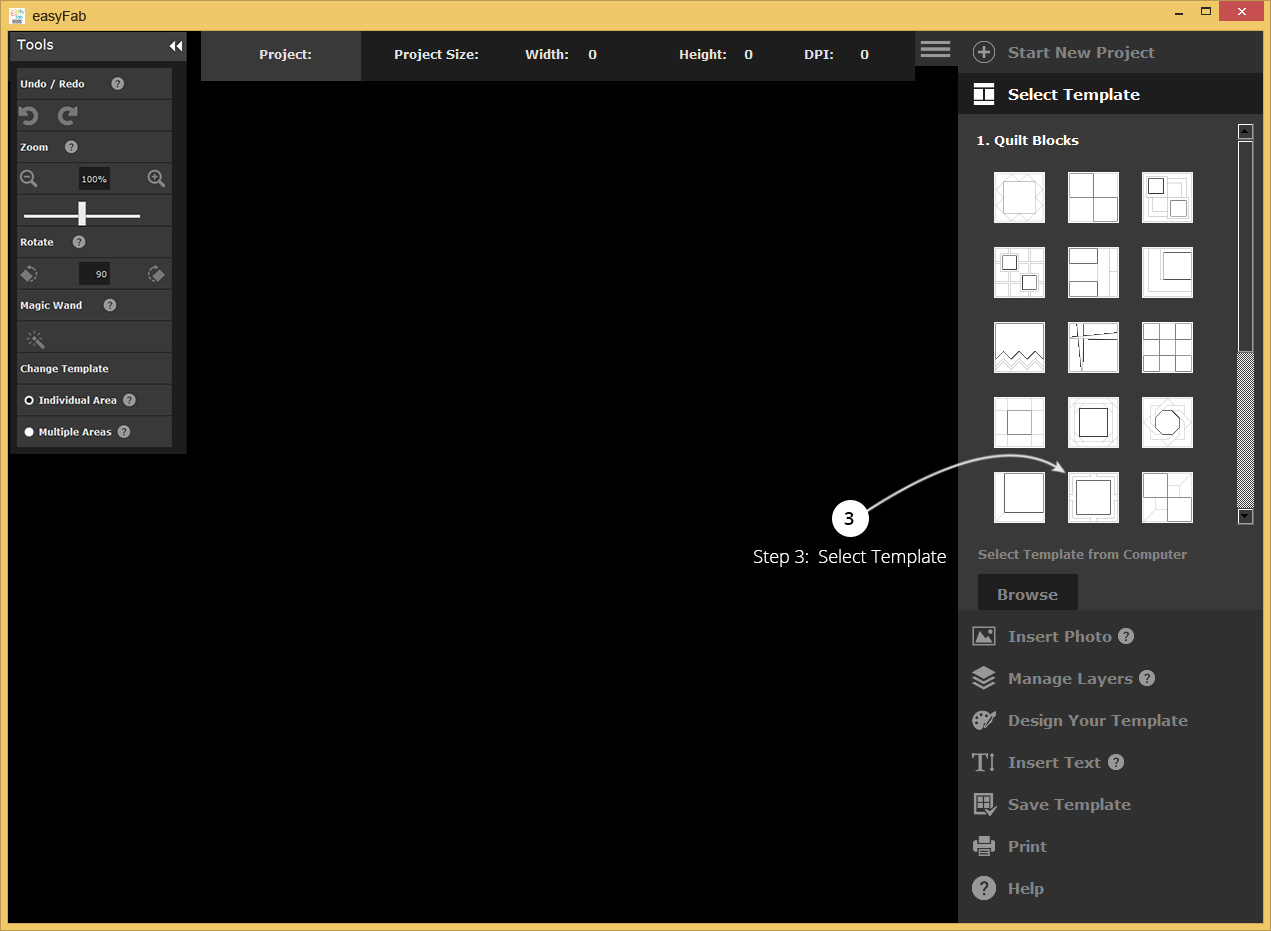The width and height of the screenshot is (1271, 931).
Task: Open Start New Project section
Action: coord(1110,52)
